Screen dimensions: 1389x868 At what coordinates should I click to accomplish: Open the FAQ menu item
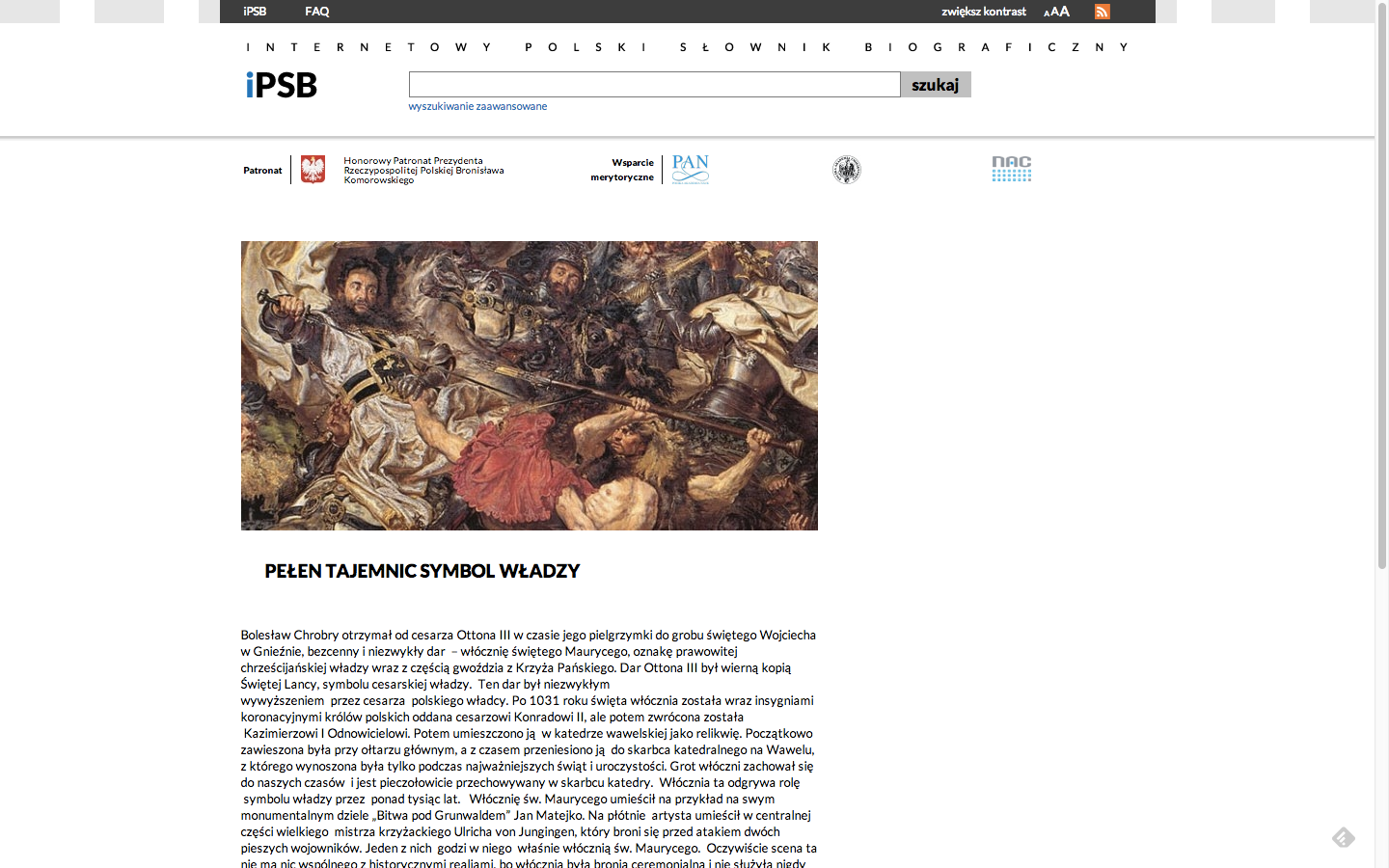[317, 12]
